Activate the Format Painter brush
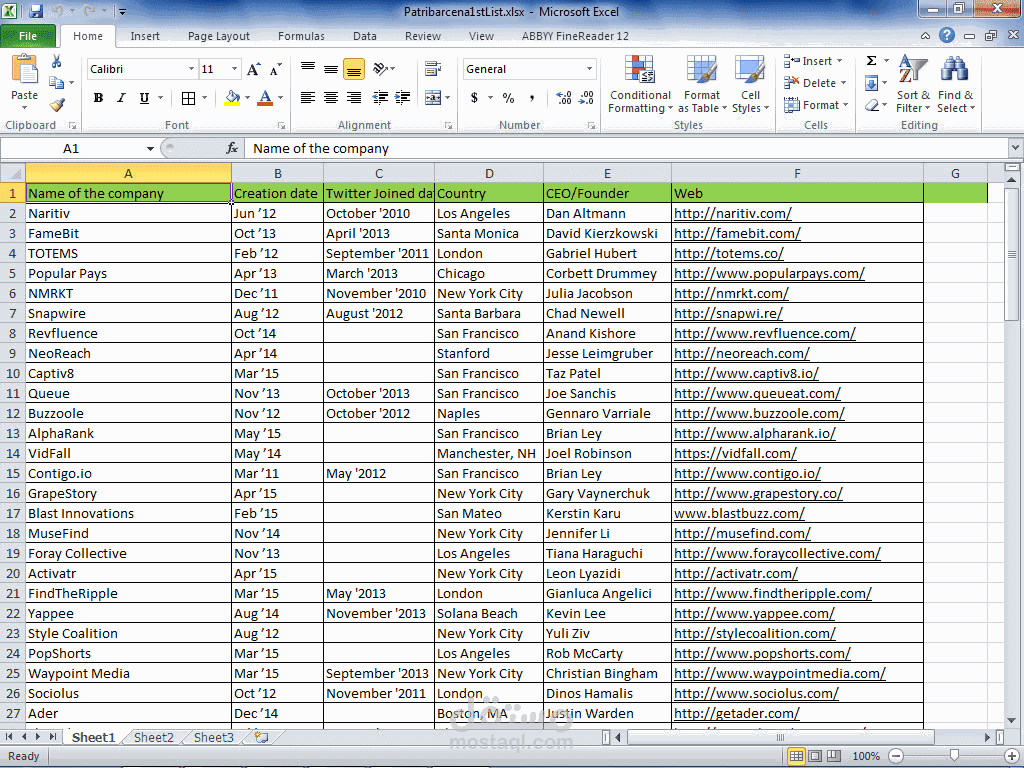This screenshot has height=768, width=1024. point(57,104)
